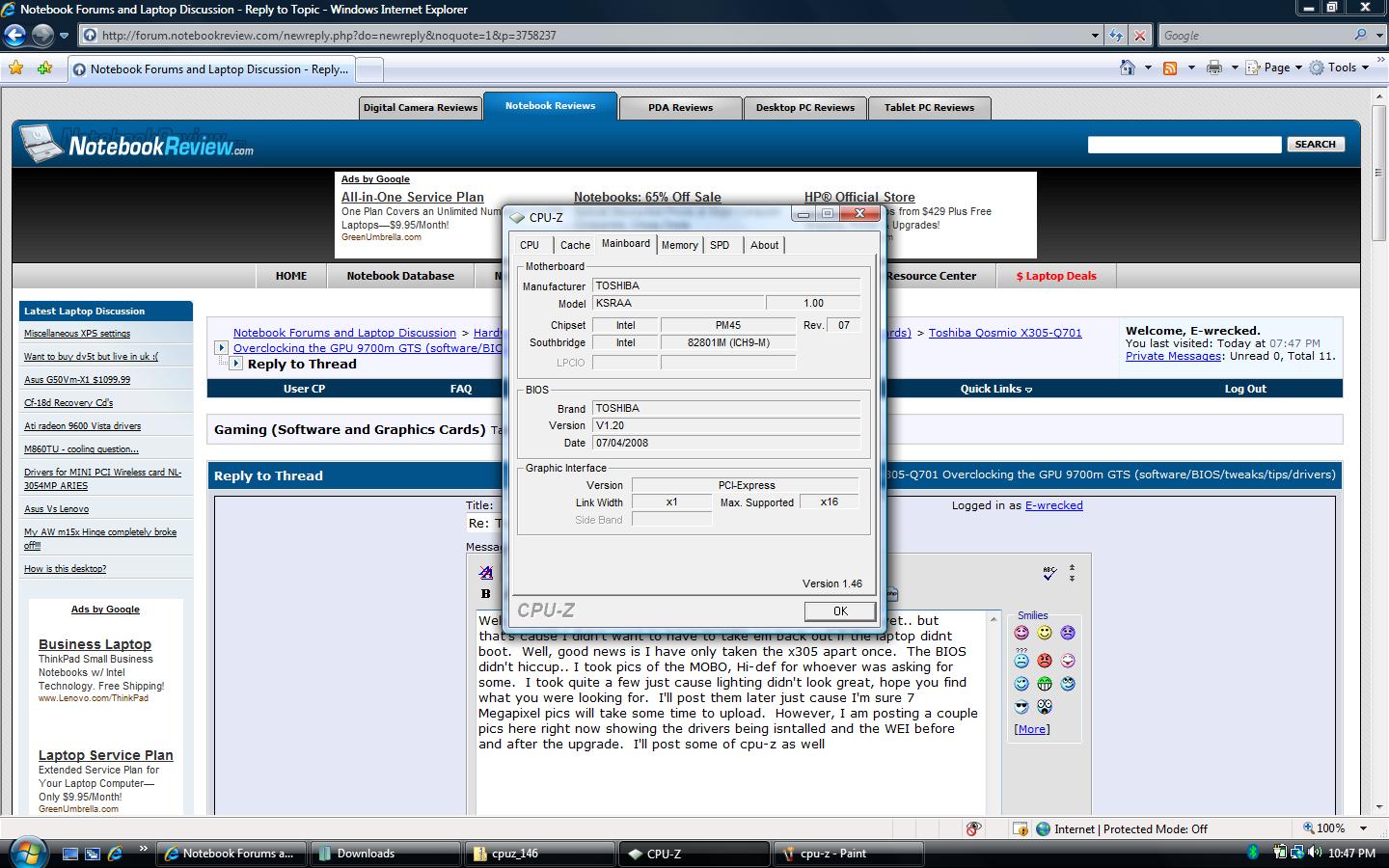Click the Google search magnifier icon
Viewport: 1389px width, 868px height.
1361,35
